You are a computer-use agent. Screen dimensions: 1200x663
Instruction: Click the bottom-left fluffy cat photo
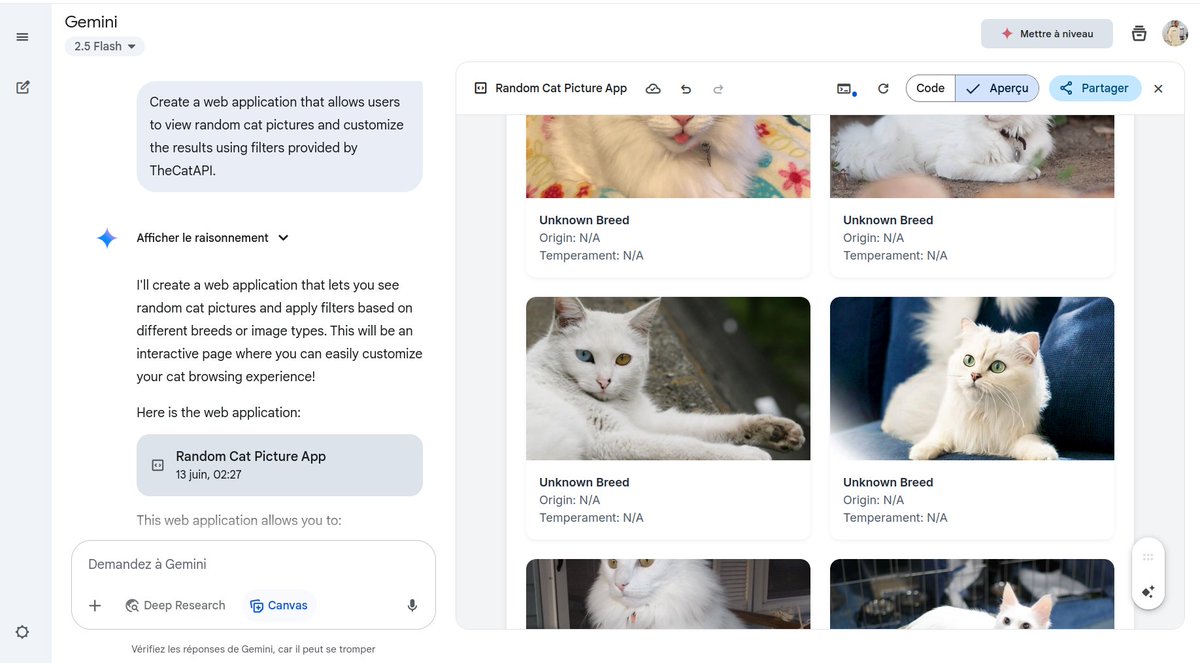668,594
